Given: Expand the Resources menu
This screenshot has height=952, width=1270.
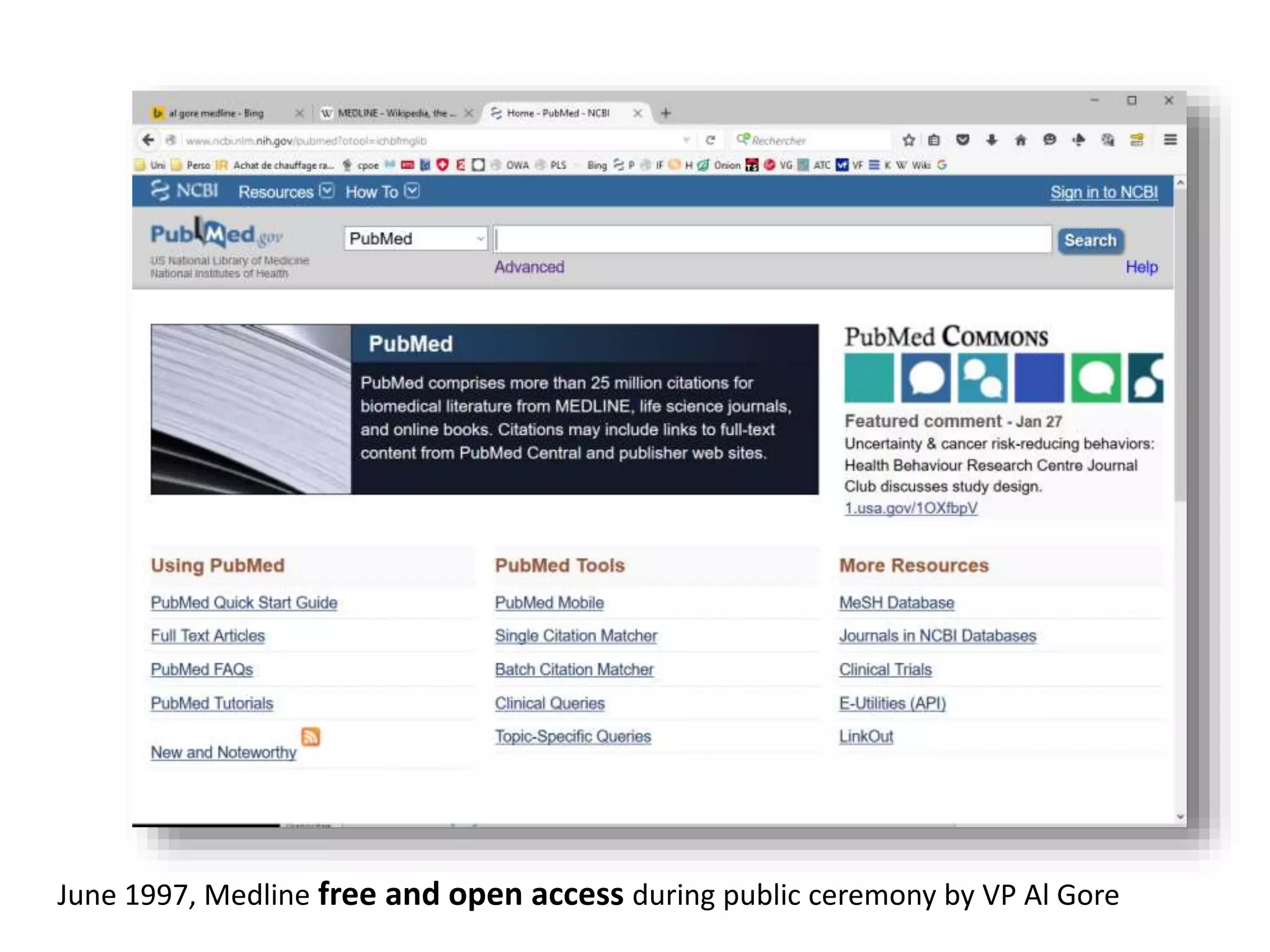Looking at the screenshot, I should pos(286,192).
